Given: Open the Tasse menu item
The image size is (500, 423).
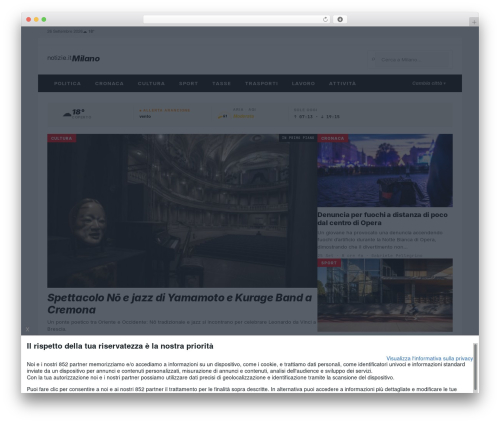Looking at the screenshot, I should click(x=221, y=83).
